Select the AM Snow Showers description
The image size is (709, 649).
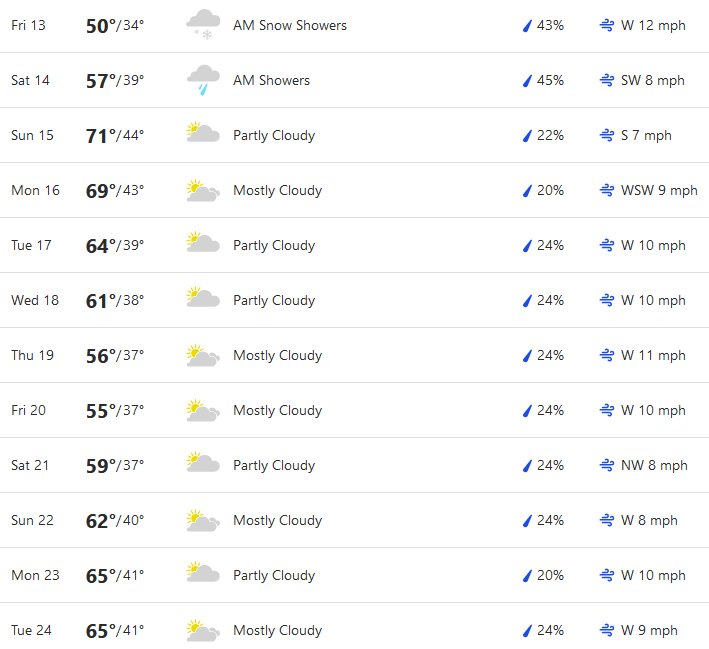pos(290,25)
